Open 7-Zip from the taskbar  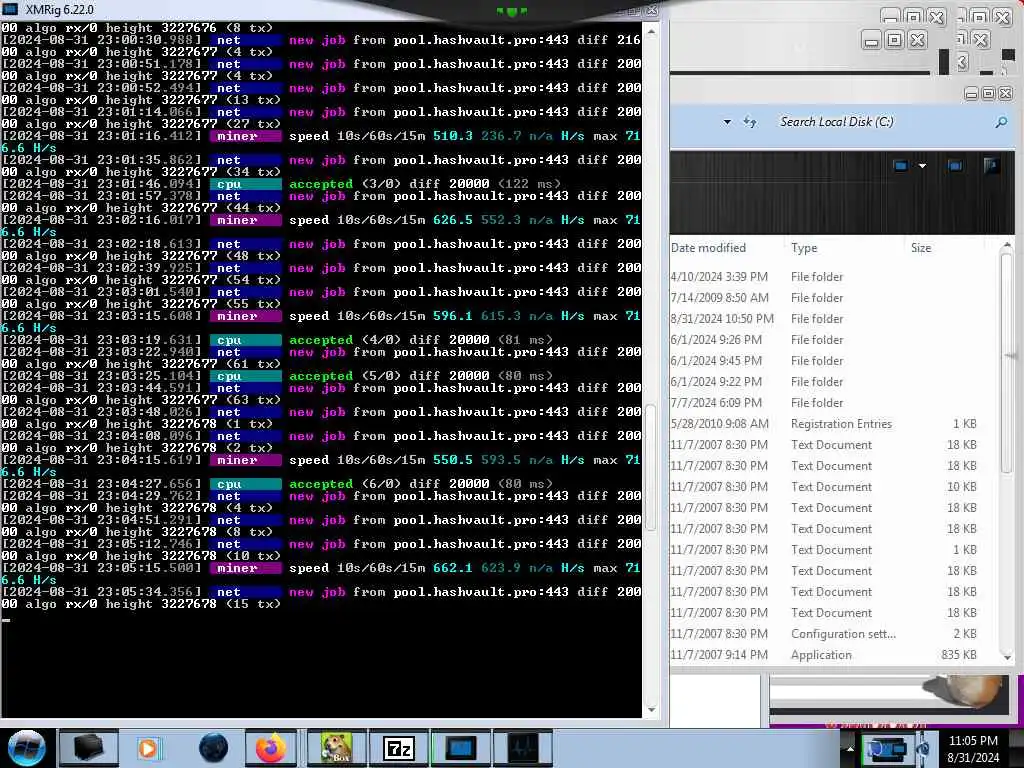[399, 748]
